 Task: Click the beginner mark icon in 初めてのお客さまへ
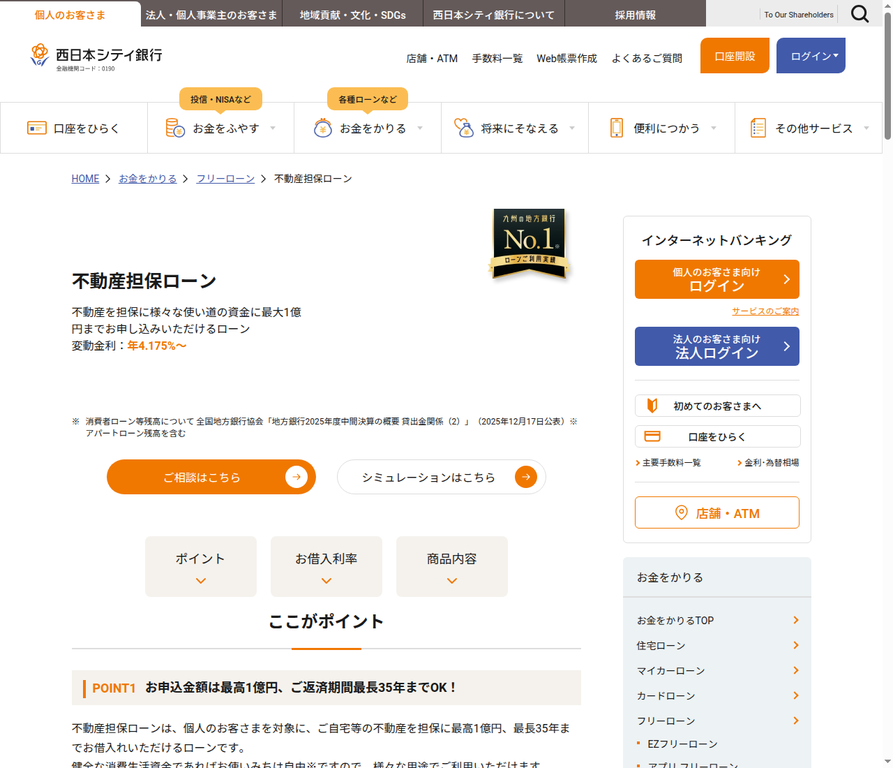[652, 405]
